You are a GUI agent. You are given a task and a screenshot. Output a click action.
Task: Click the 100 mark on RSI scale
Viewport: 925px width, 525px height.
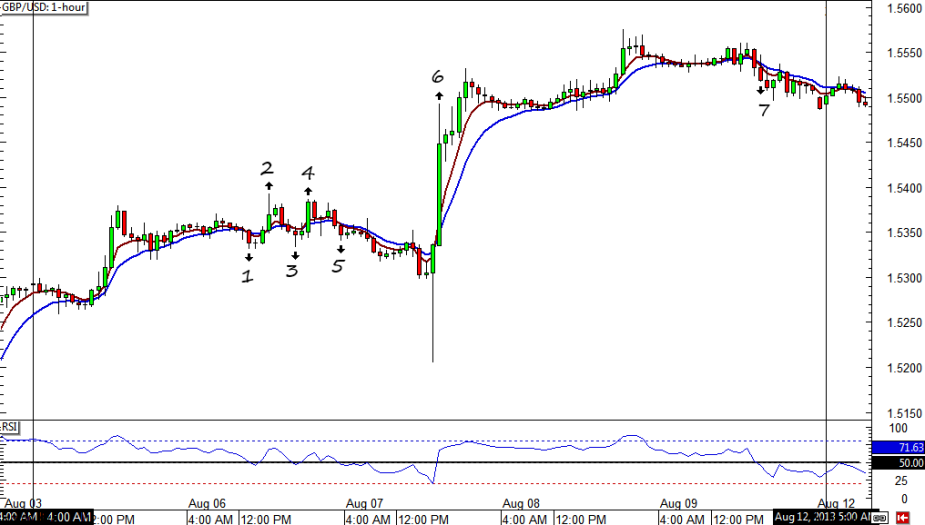898,429
